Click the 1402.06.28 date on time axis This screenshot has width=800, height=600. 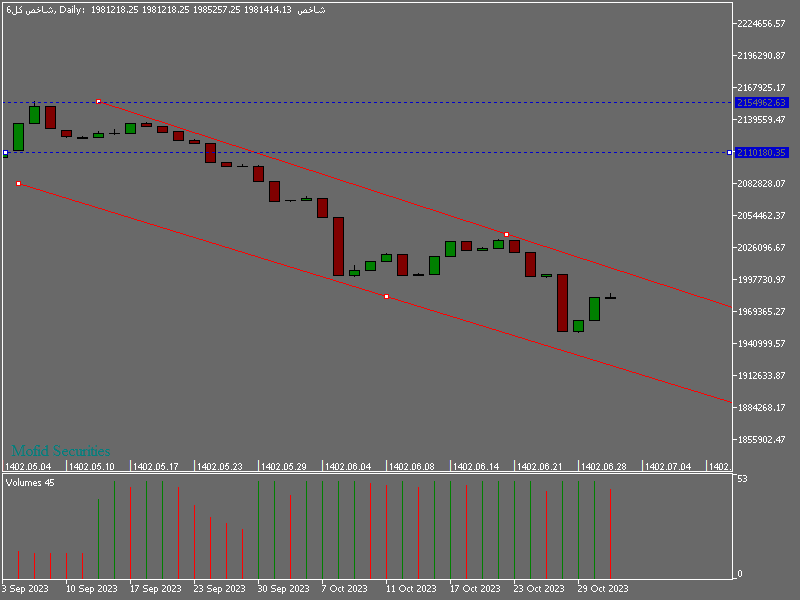[604, 466]
